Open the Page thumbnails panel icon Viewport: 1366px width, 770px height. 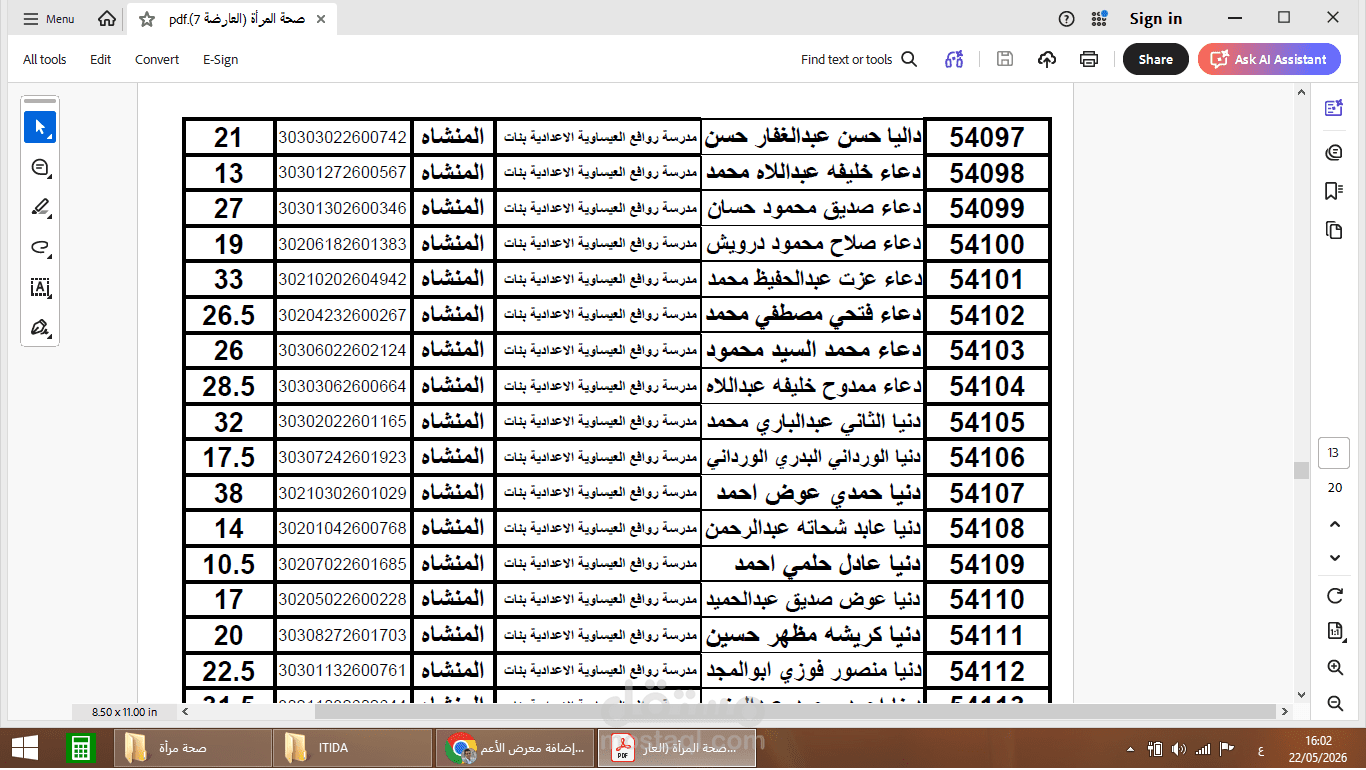click(x=1333, y=231)
